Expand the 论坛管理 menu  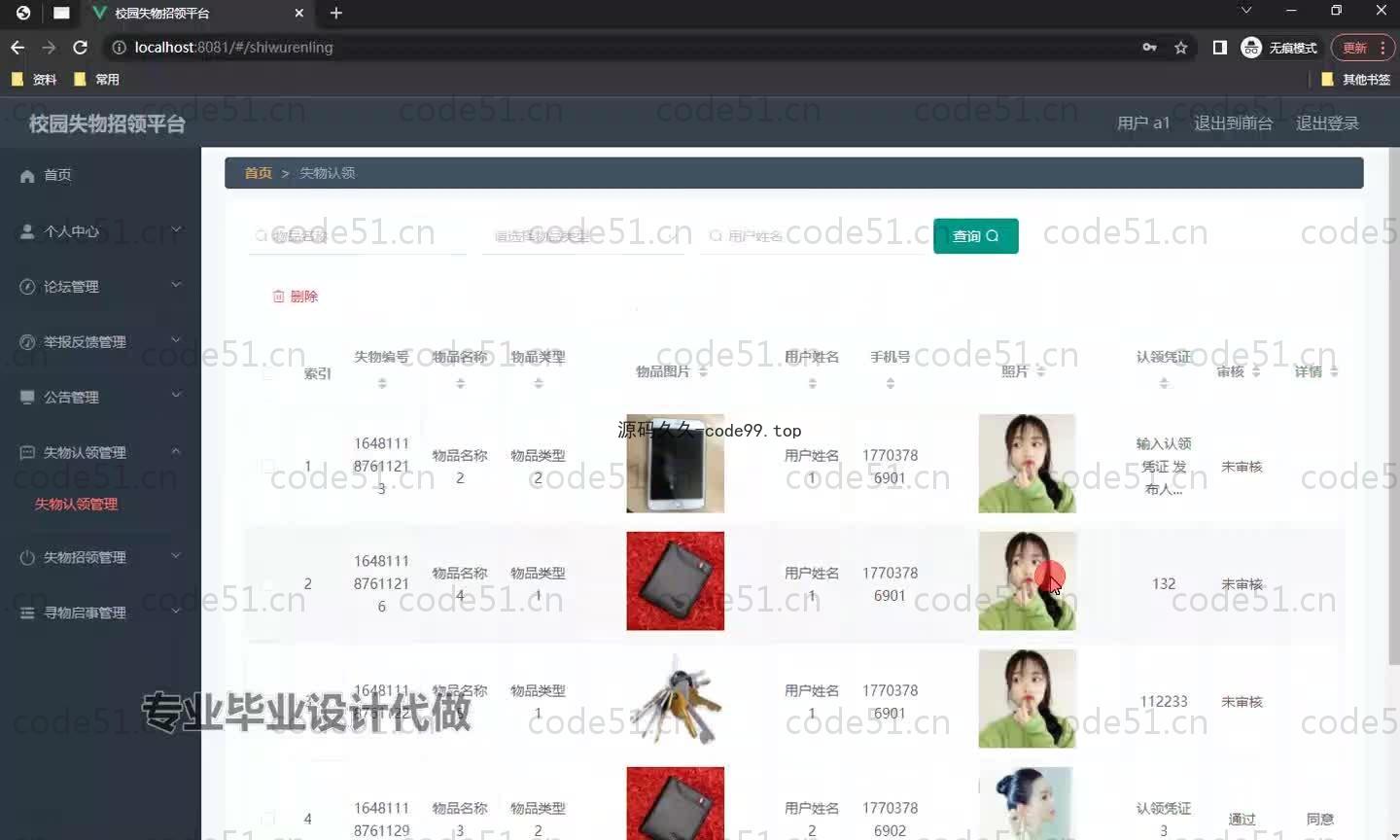176,285
